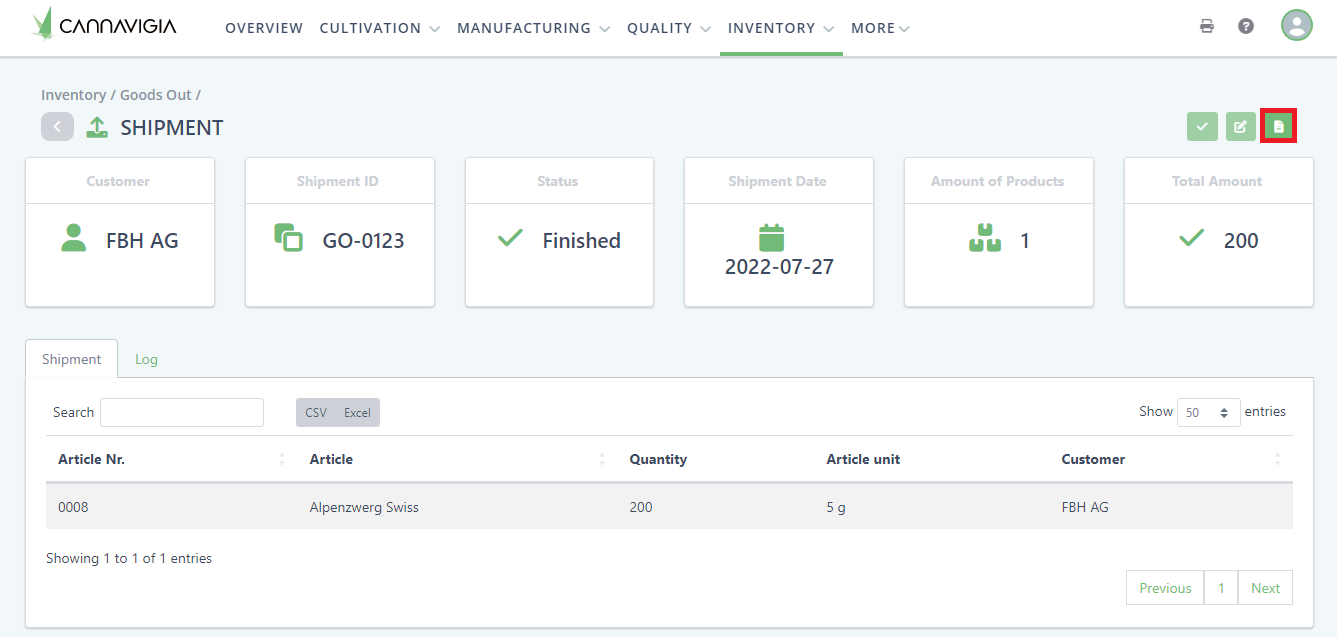Export the table to Excel

[357, 413]
